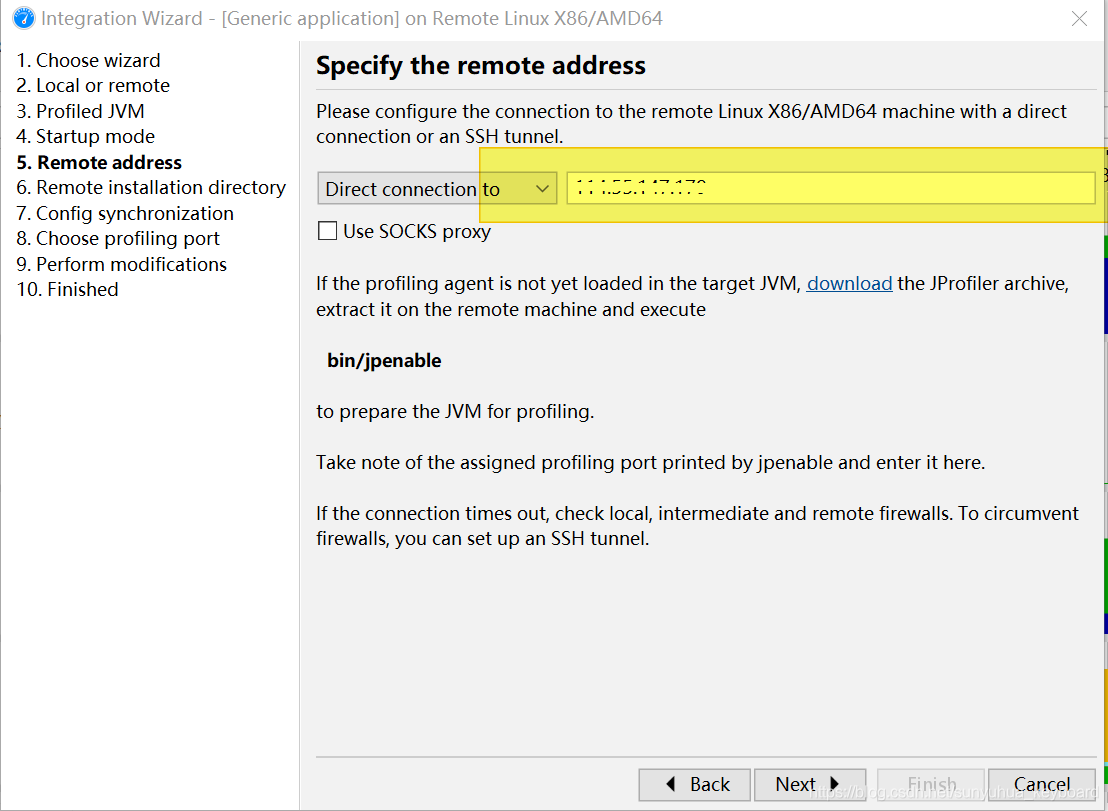Select step 6. Remote installation directory
Viewport: 1108px width, 811px height.
151,187
